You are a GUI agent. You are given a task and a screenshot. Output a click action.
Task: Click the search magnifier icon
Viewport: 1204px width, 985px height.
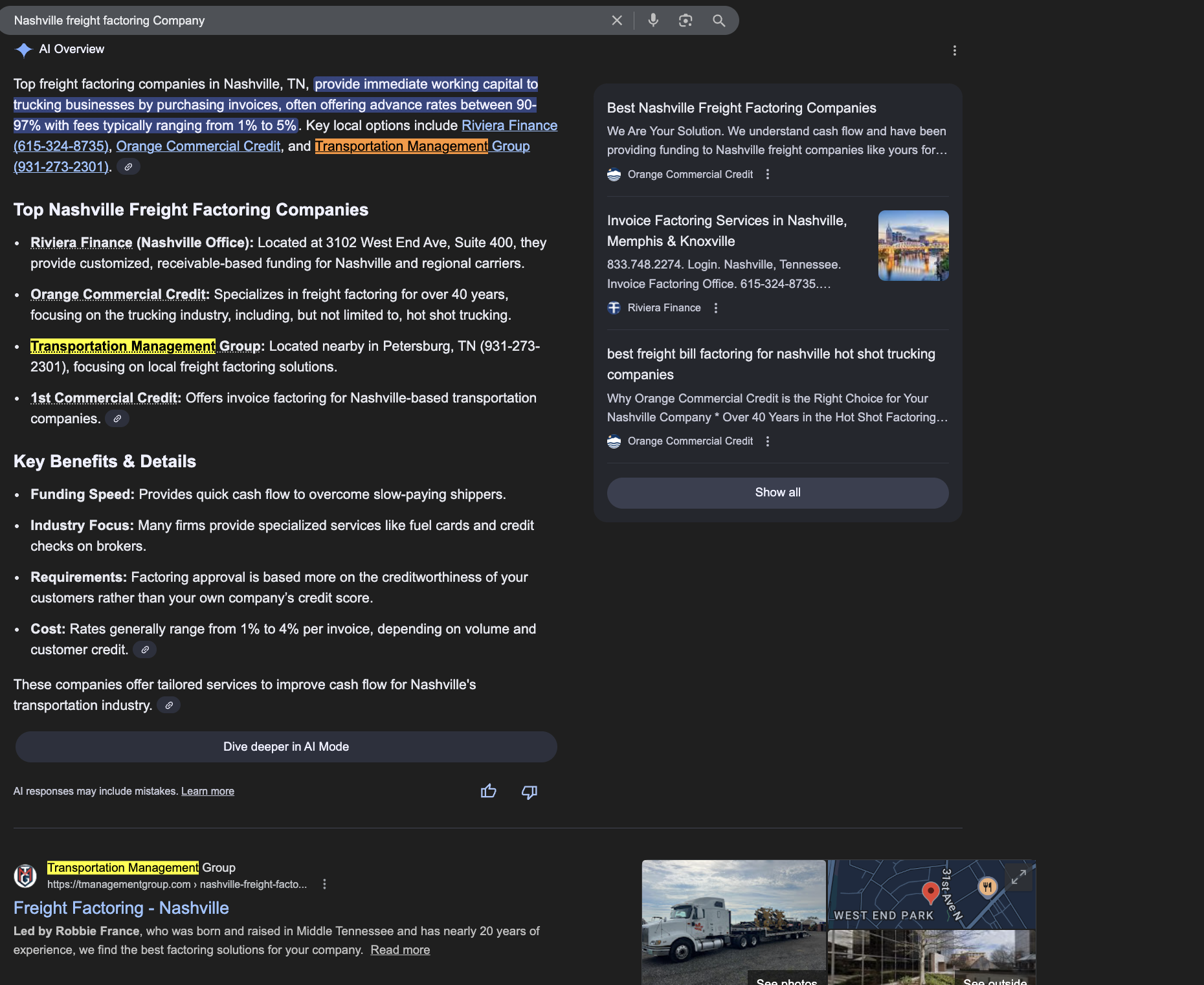click(719, 20)
